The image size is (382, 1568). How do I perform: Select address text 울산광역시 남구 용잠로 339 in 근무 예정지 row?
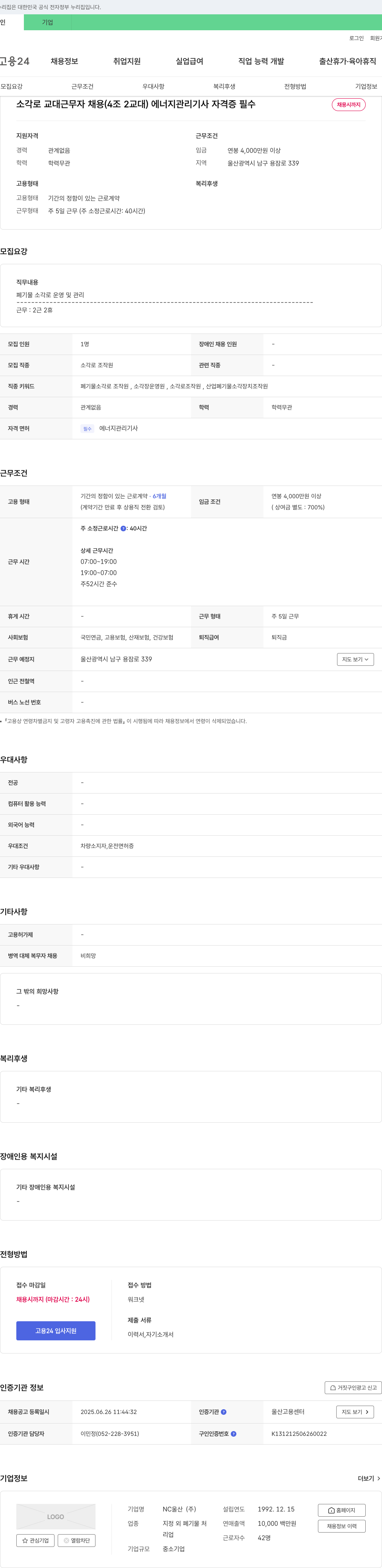[x=116, y=659]
